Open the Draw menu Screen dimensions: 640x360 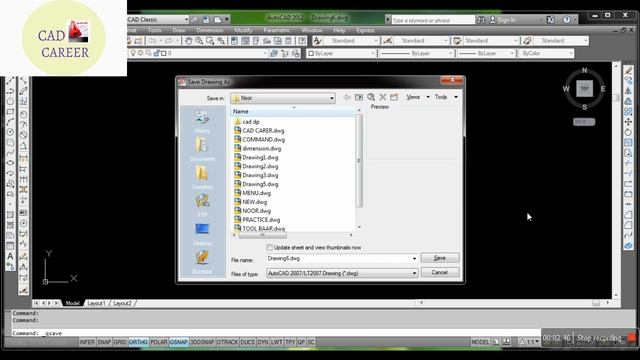tap(179, 30)
